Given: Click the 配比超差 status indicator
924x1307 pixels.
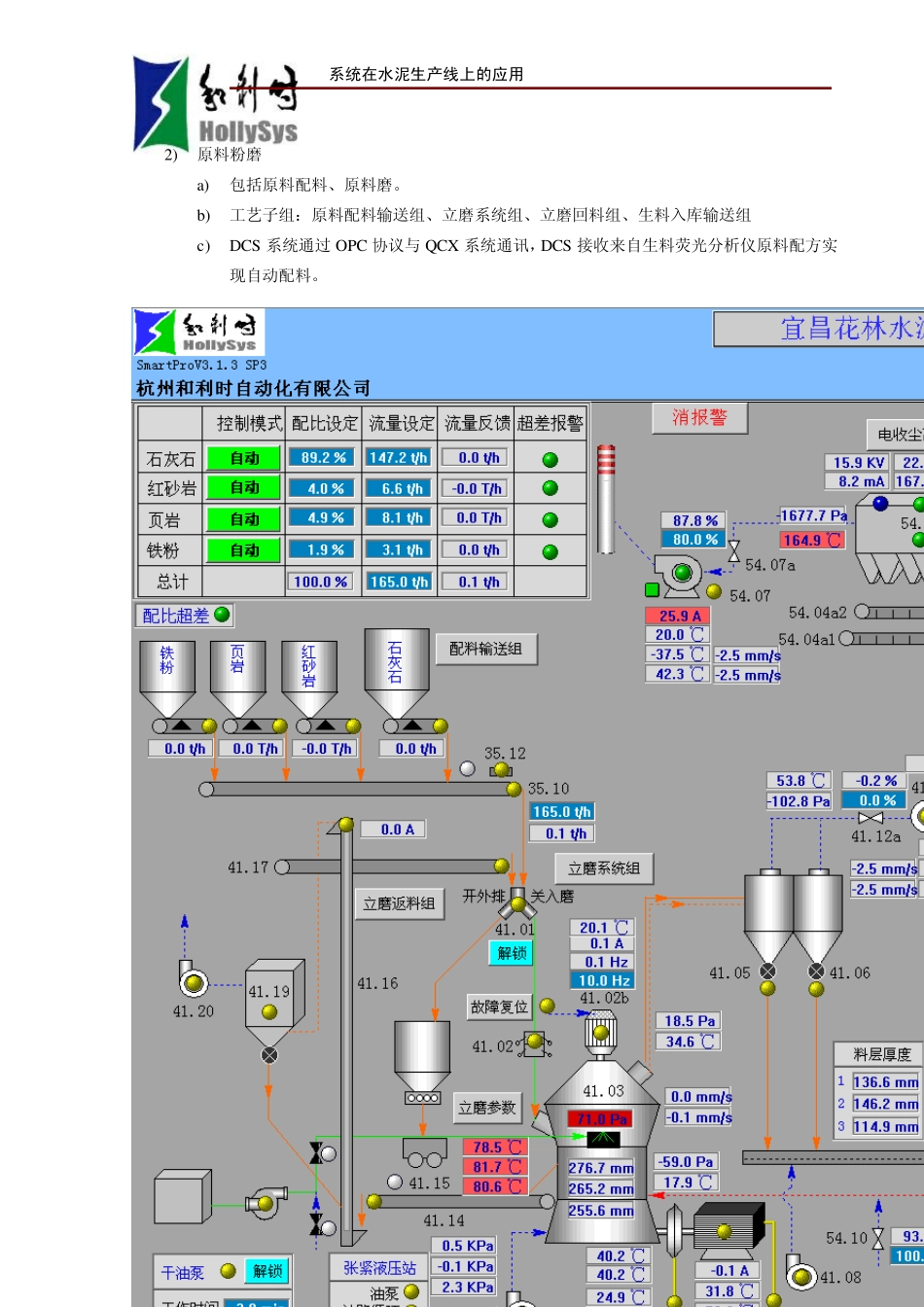Looking at the screenshot, I should 222,615.
